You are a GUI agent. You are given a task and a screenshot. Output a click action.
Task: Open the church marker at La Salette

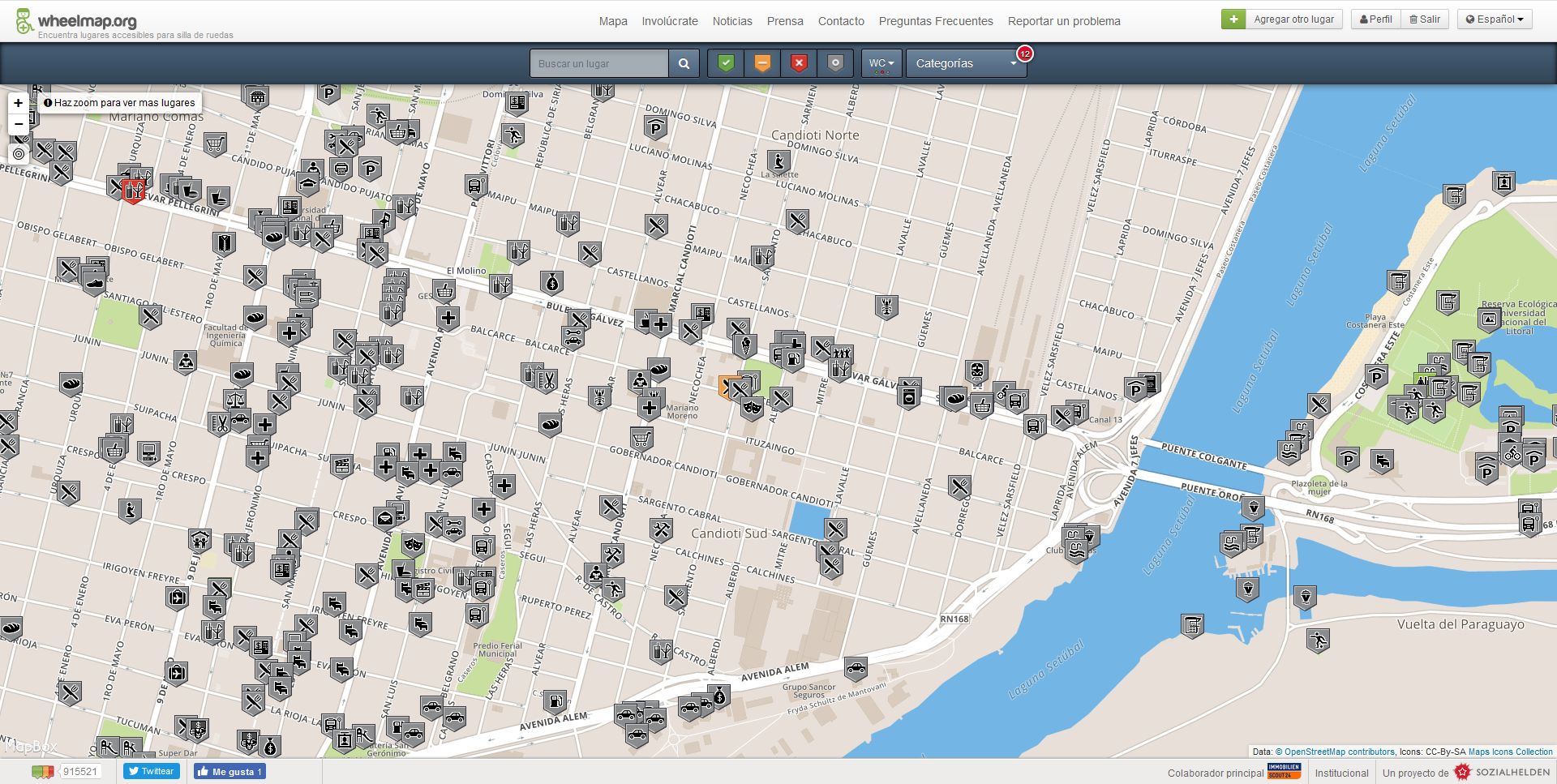click(778, 161)
